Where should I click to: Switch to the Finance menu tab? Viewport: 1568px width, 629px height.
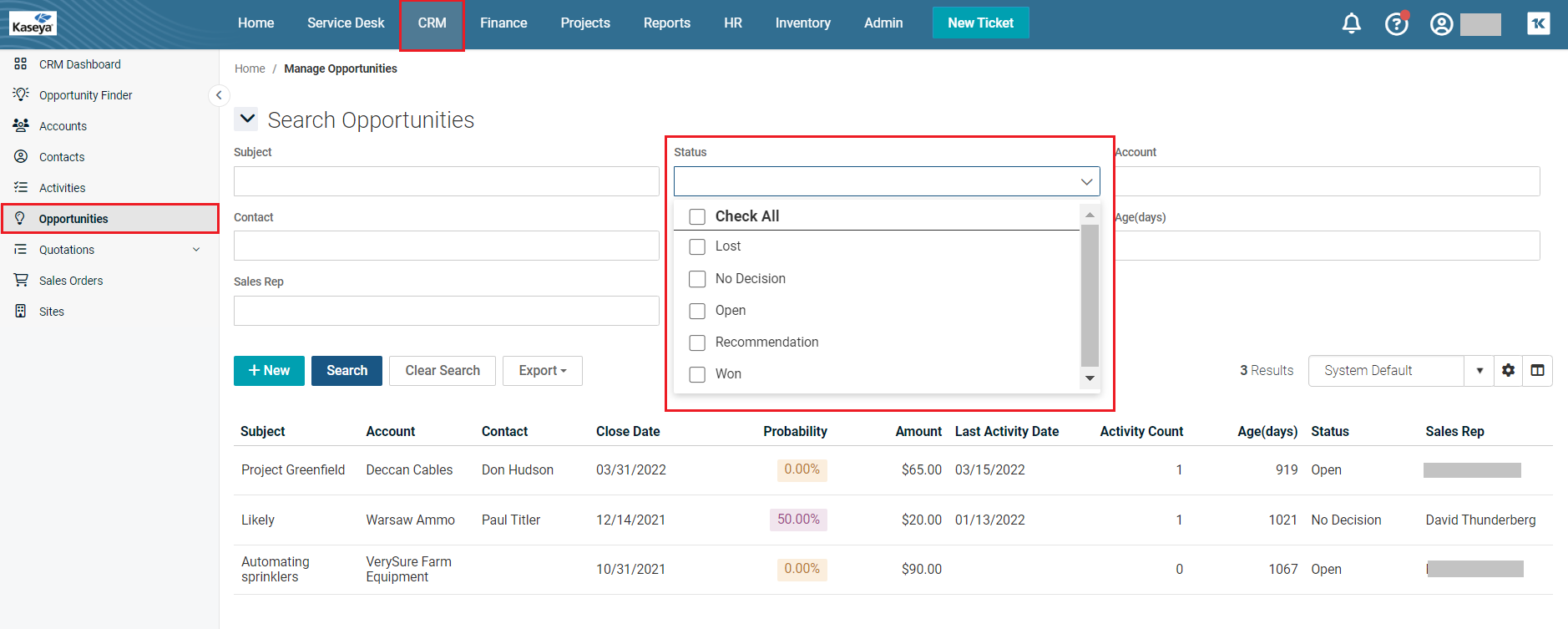(503, 23)
